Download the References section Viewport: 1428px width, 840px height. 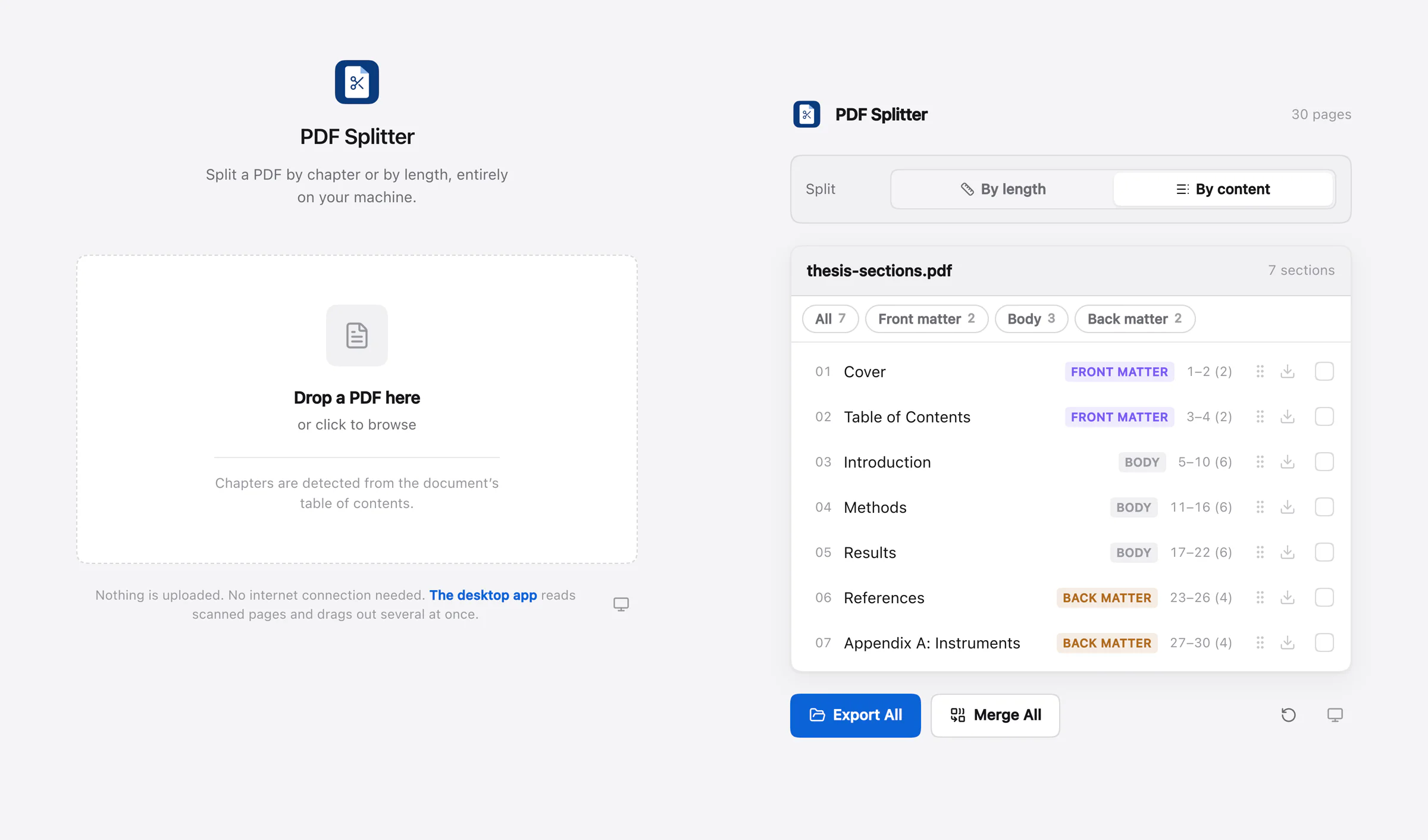point(1288,597)
